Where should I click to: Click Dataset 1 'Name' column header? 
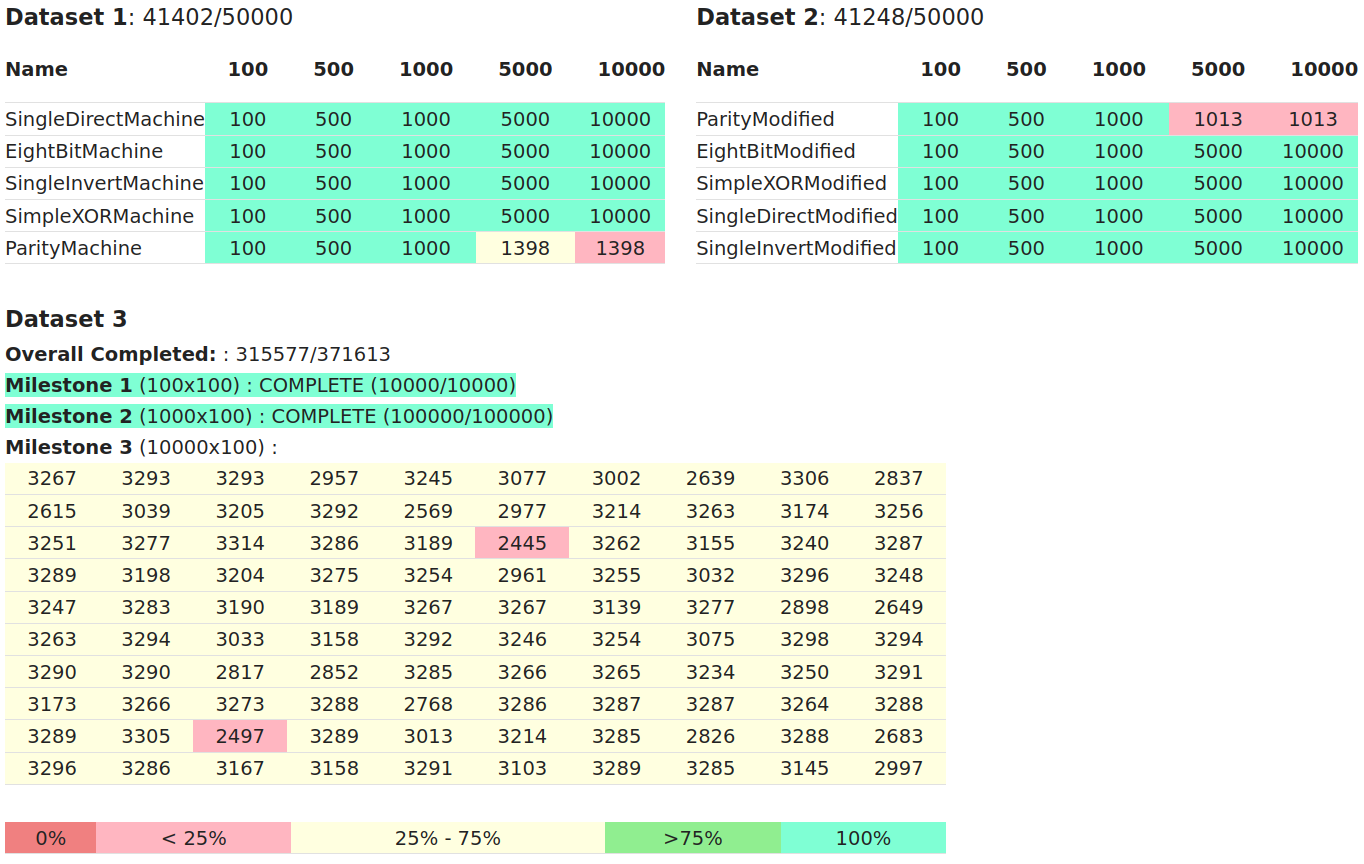[x=37, y=69]
